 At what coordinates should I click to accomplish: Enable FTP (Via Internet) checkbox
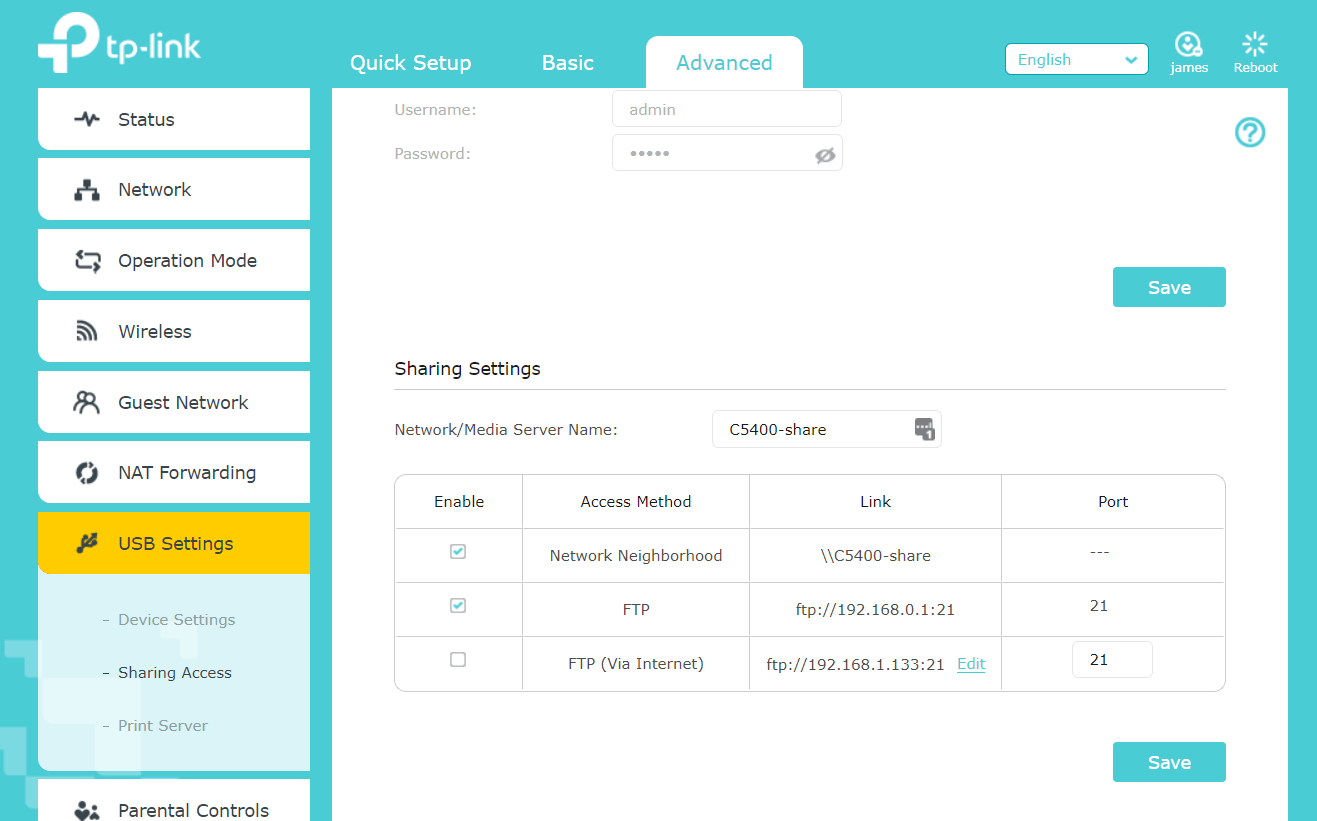click(458, 660)
